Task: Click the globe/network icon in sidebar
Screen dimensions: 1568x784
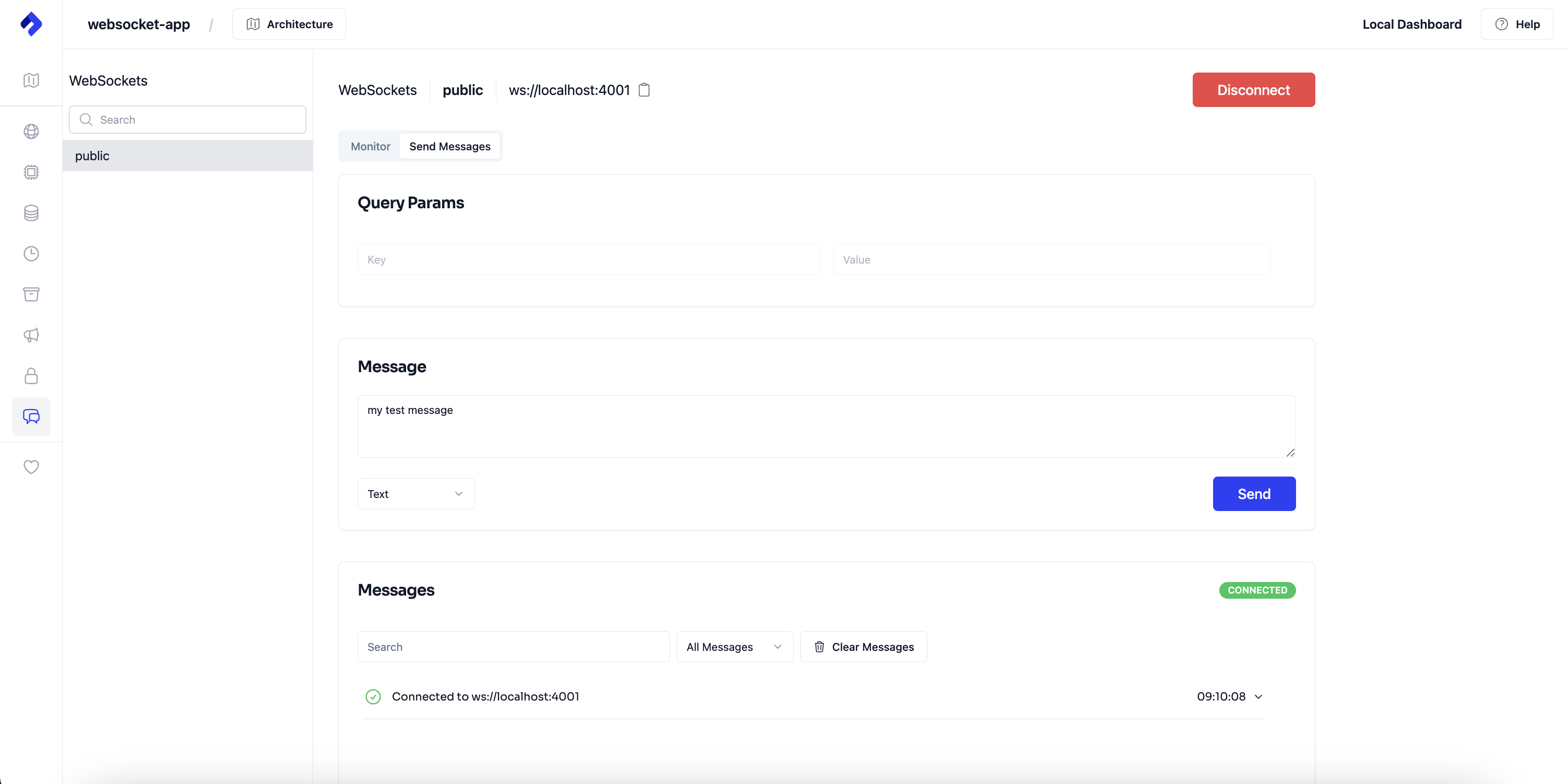Action: (x=31, y=131)
